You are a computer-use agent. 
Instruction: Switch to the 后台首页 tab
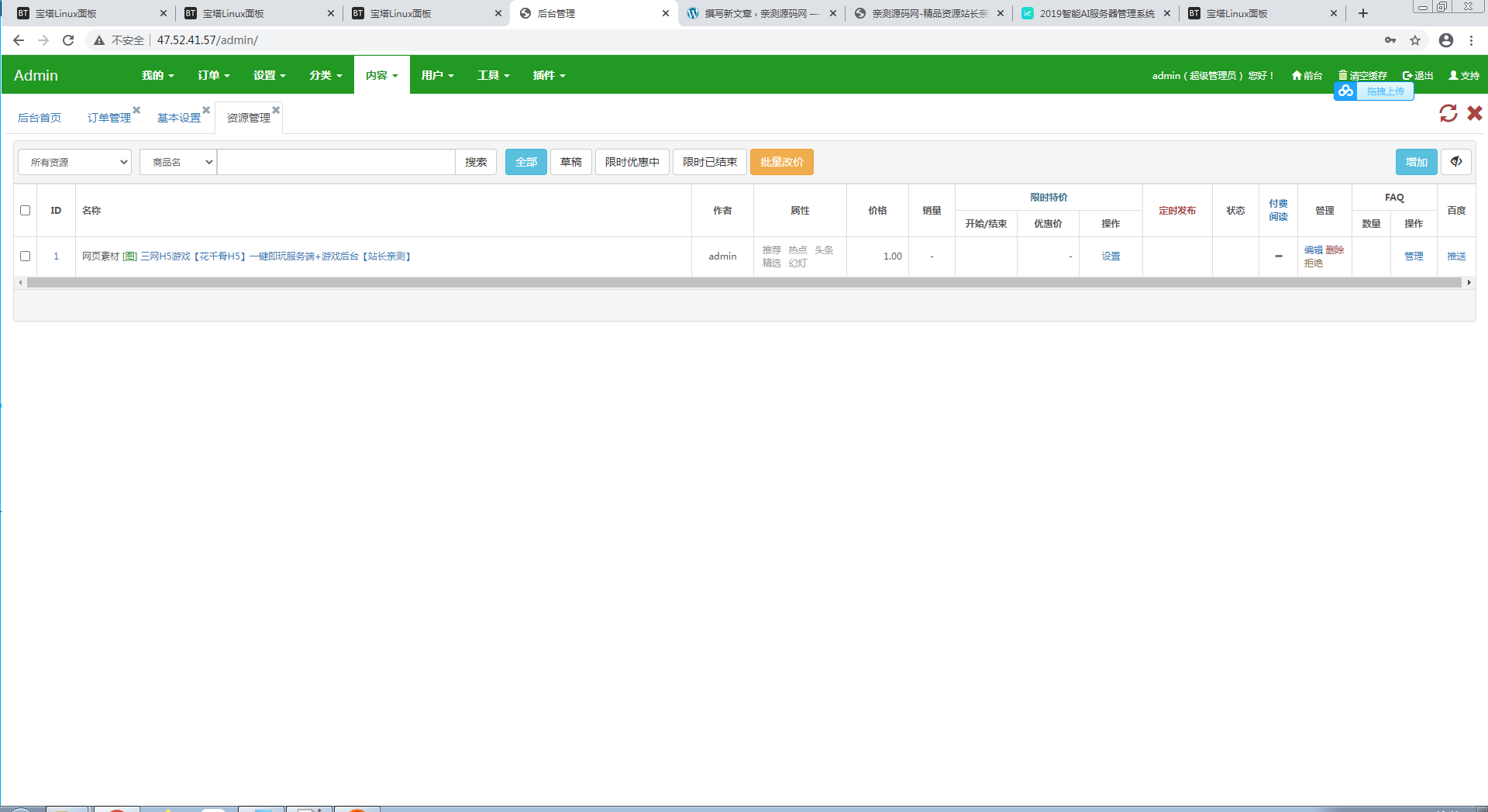[40, 118]
